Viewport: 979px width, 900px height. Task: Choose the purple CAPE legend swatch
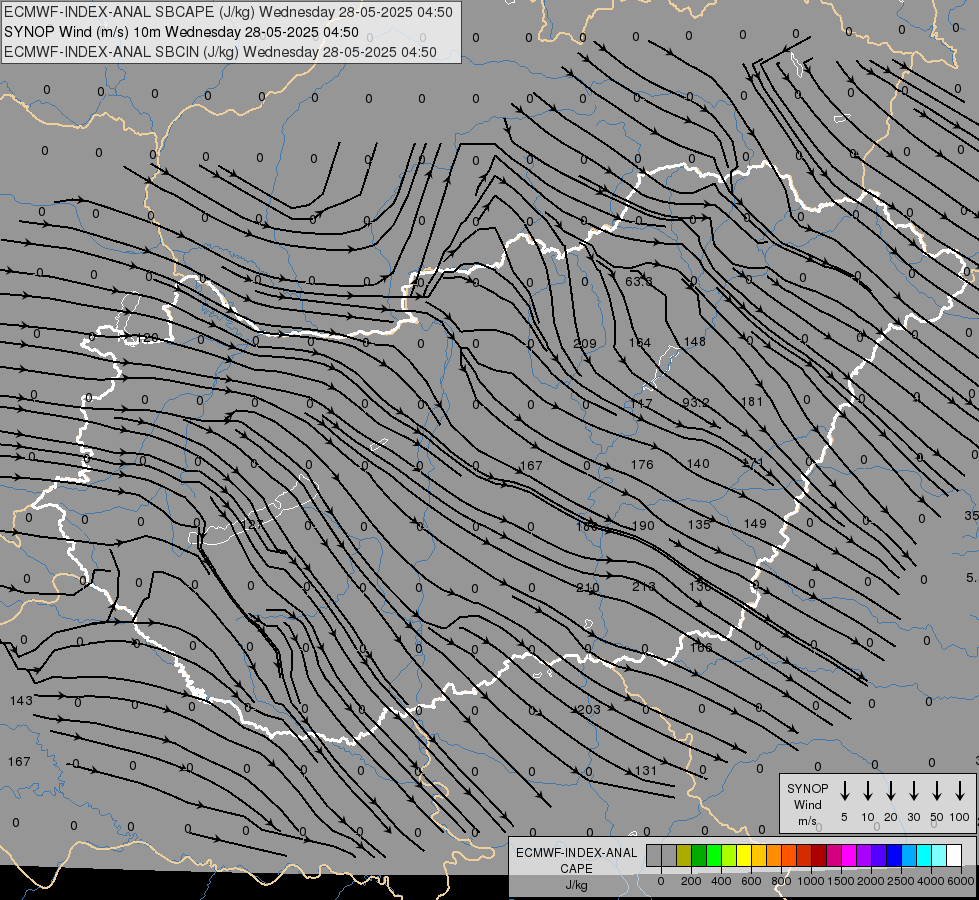pyautogui.click(x=863, y=856)
